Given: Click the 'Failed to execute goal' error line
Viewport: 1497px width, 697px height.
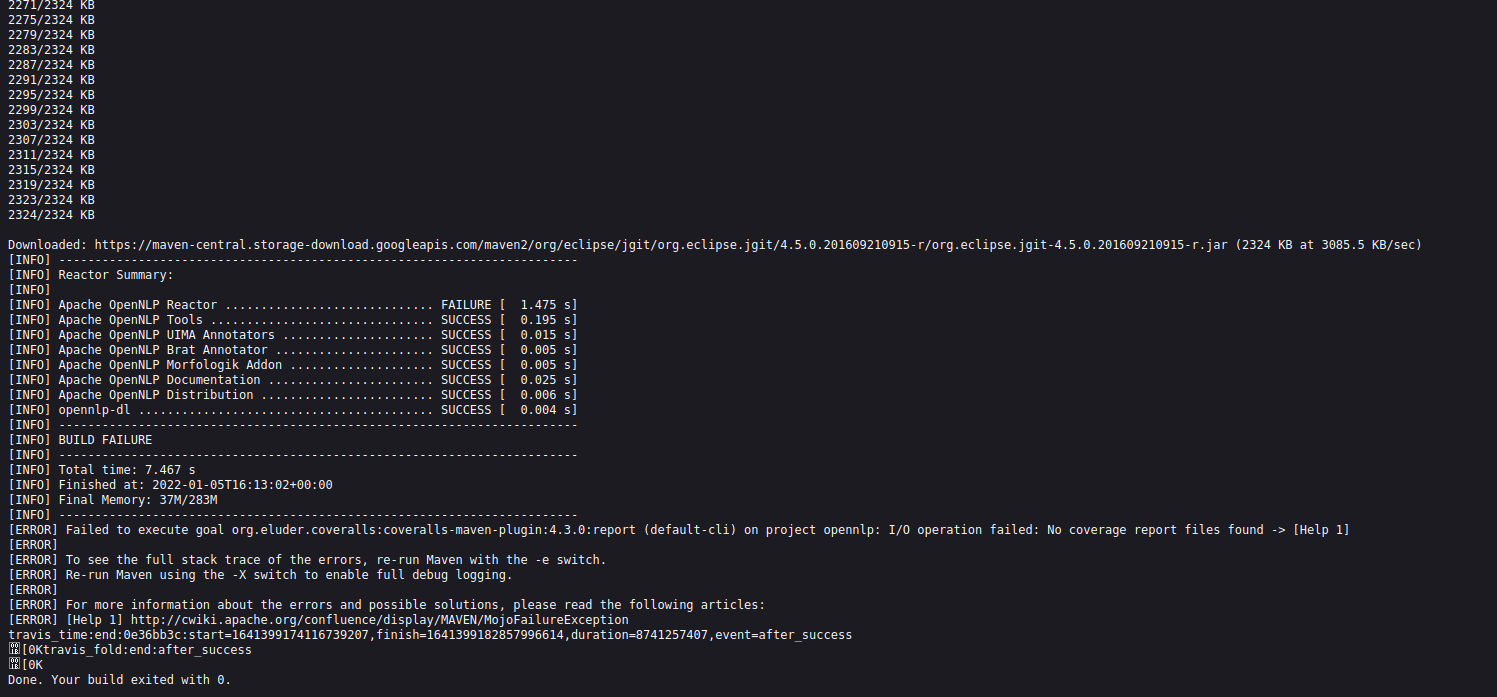Looking at the screenshot, I should coord(679,530).
